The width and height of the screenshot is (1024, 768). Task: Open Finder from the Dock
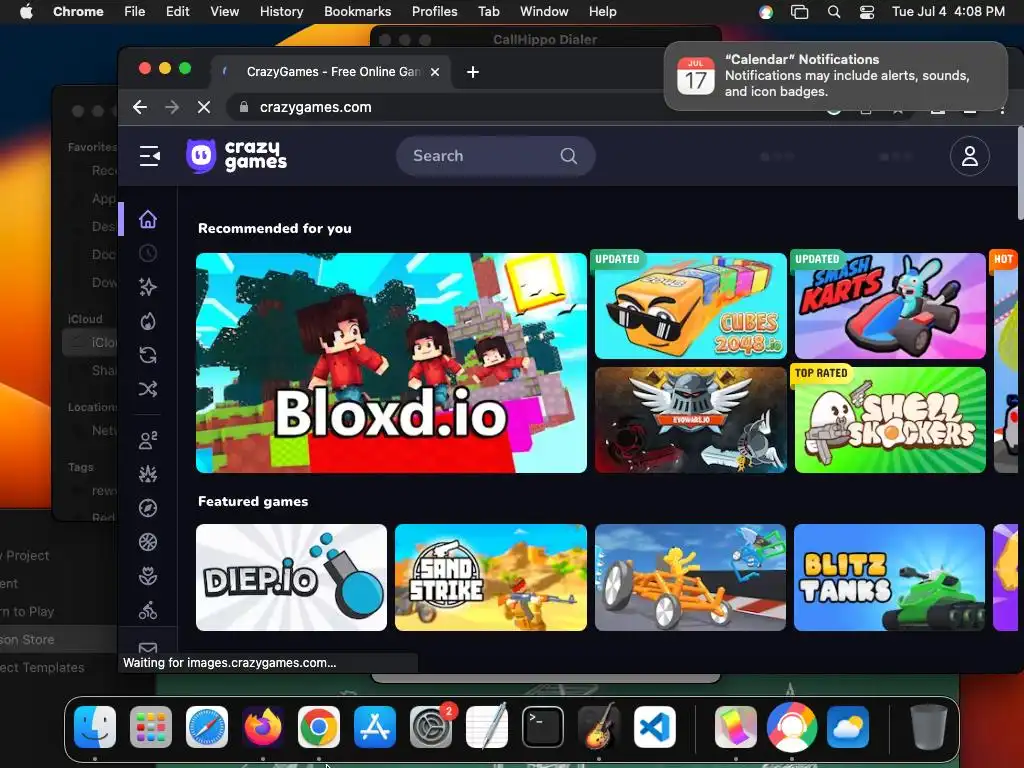coord(95,727)
